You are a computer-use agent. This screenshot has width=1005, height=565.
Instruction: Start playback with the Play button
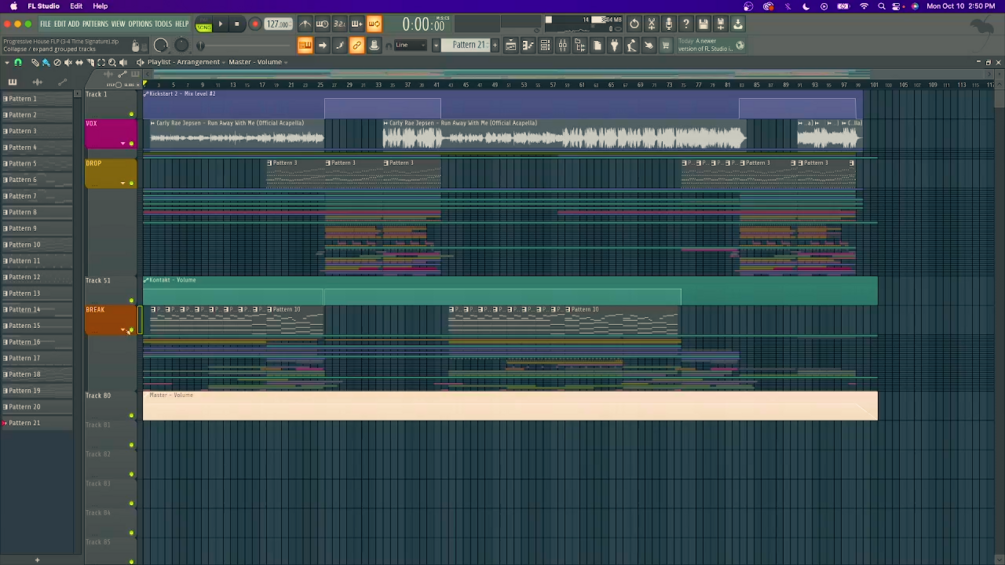point(220,24)
